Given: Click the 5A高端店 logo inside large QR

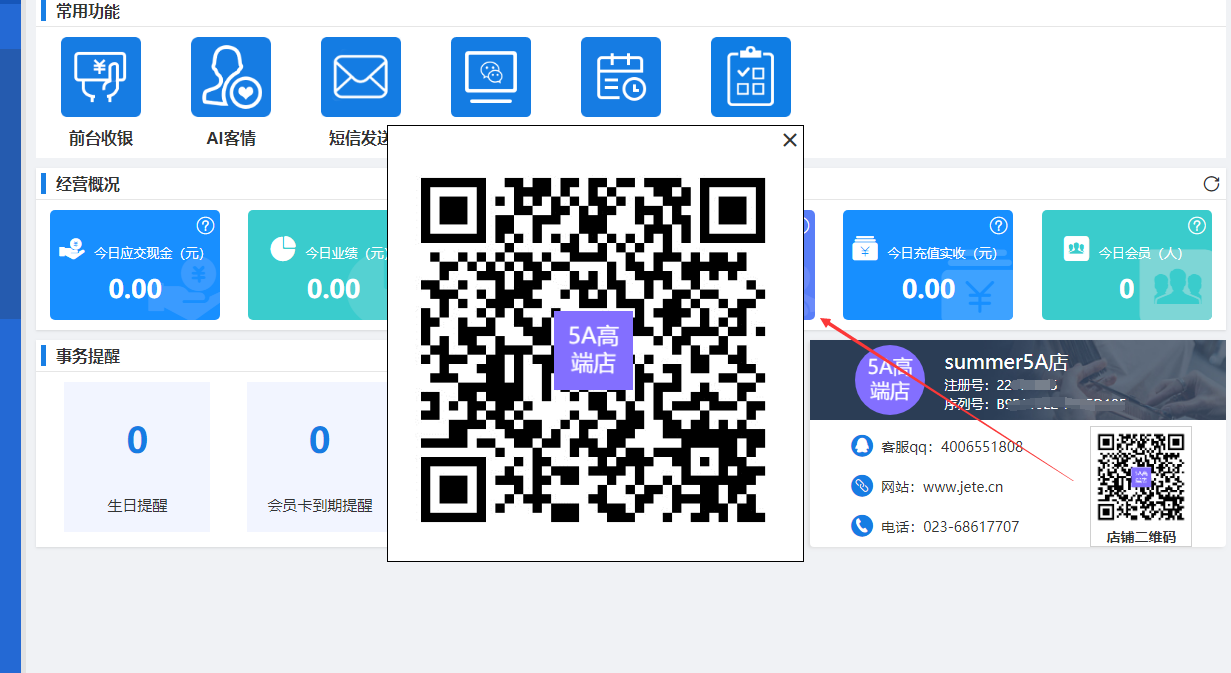Looking at the screenshot, I should tap(593, 350).
